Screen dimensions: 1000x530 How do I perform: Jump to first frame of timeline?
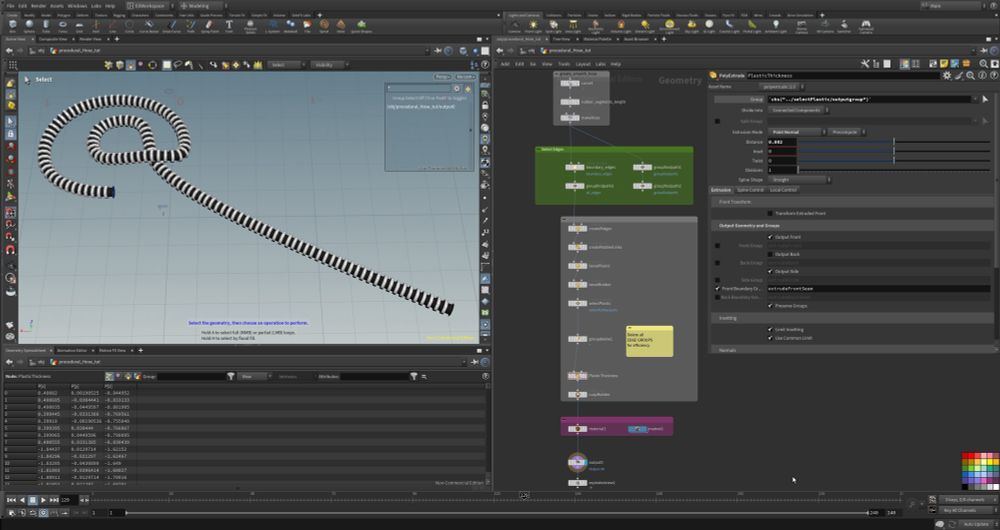pos(11,500)
